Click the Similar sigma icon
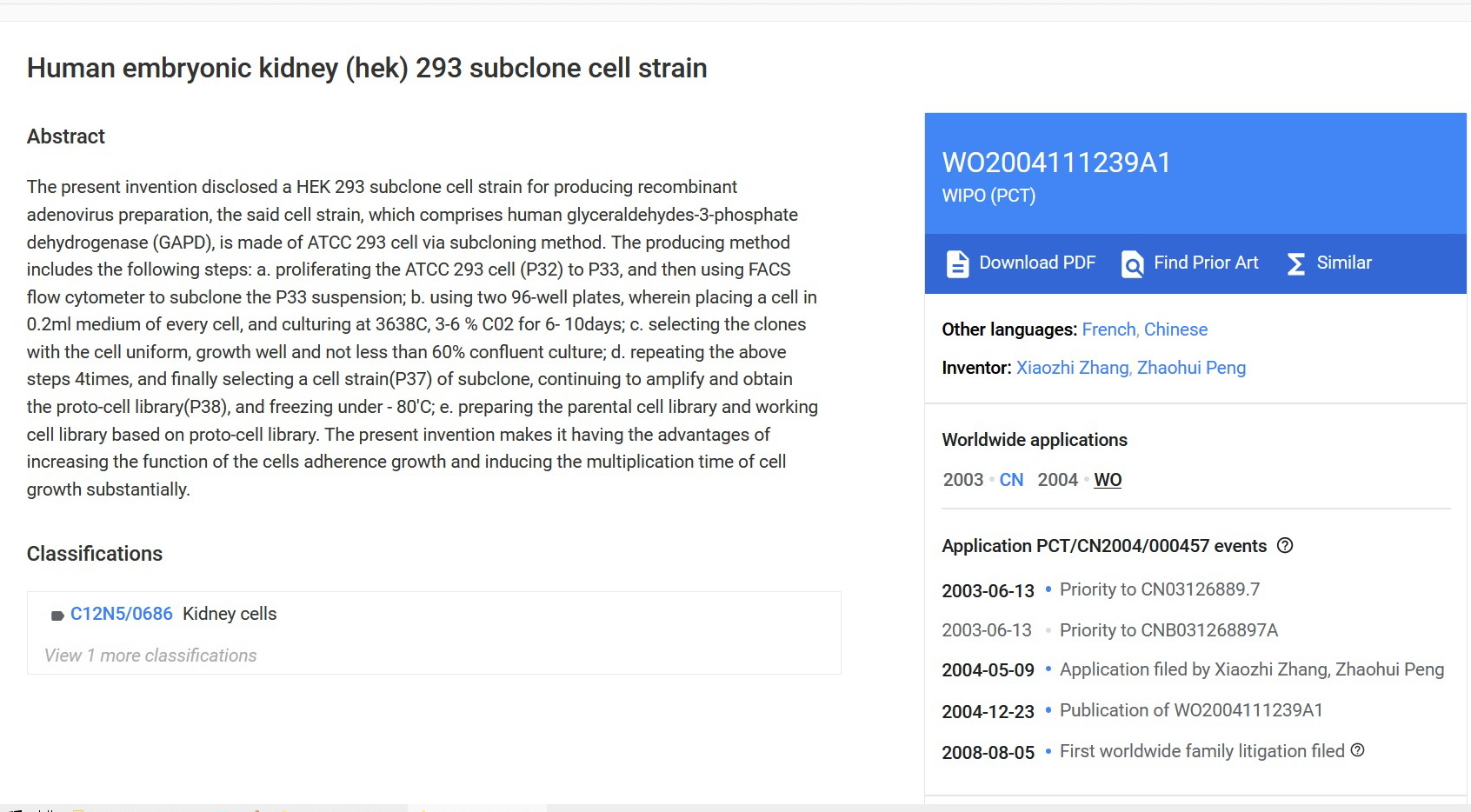Image resolution: width=1471 pixels, height=812 pixels. point(1295,263)
